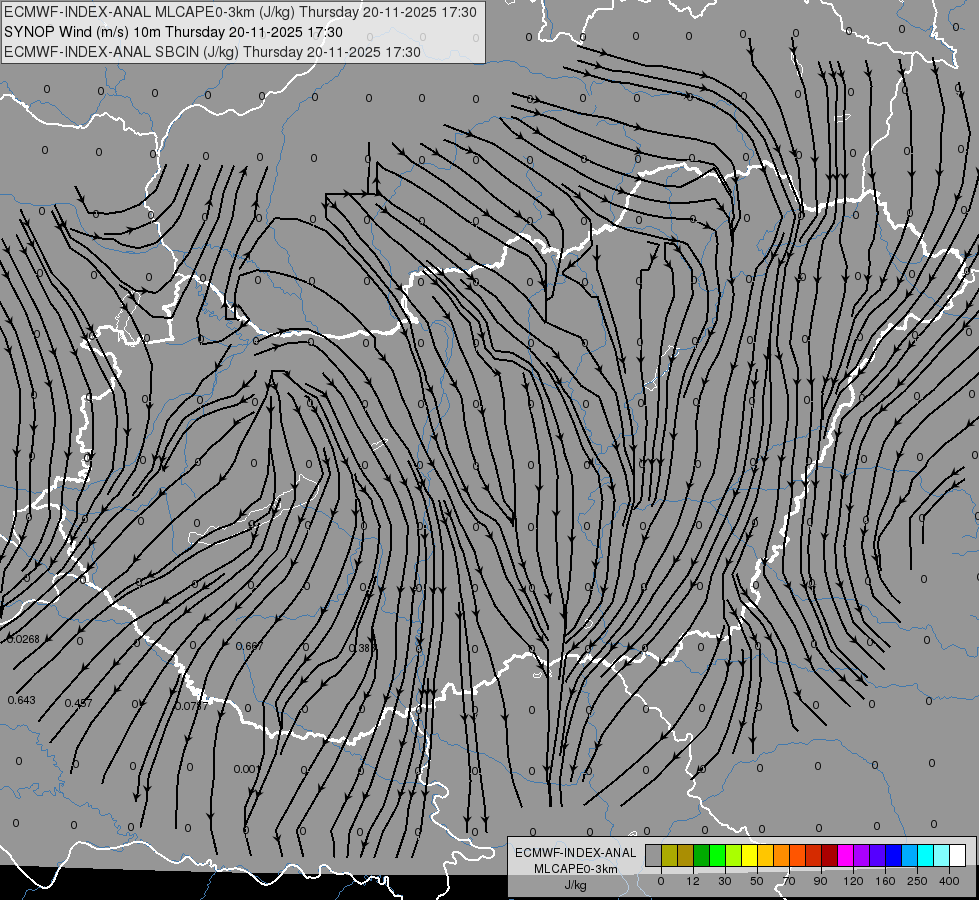Click the olive-yellow legend swatch just after 0
979x900 pixels.
669,855
